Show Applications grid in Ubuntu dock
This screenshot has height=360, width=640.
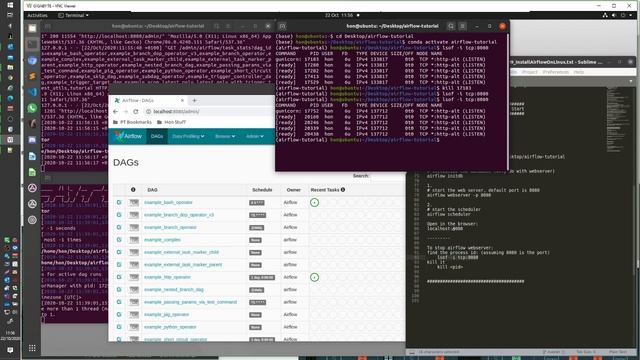[x=32, y=348]
